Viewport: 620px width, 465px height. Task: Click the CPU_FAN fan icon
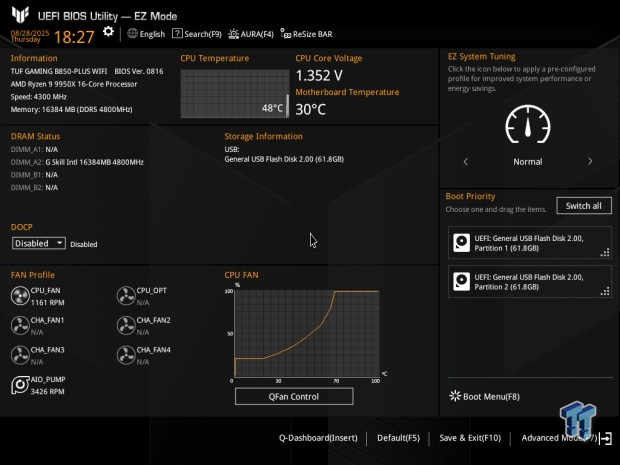click(20, 296)
